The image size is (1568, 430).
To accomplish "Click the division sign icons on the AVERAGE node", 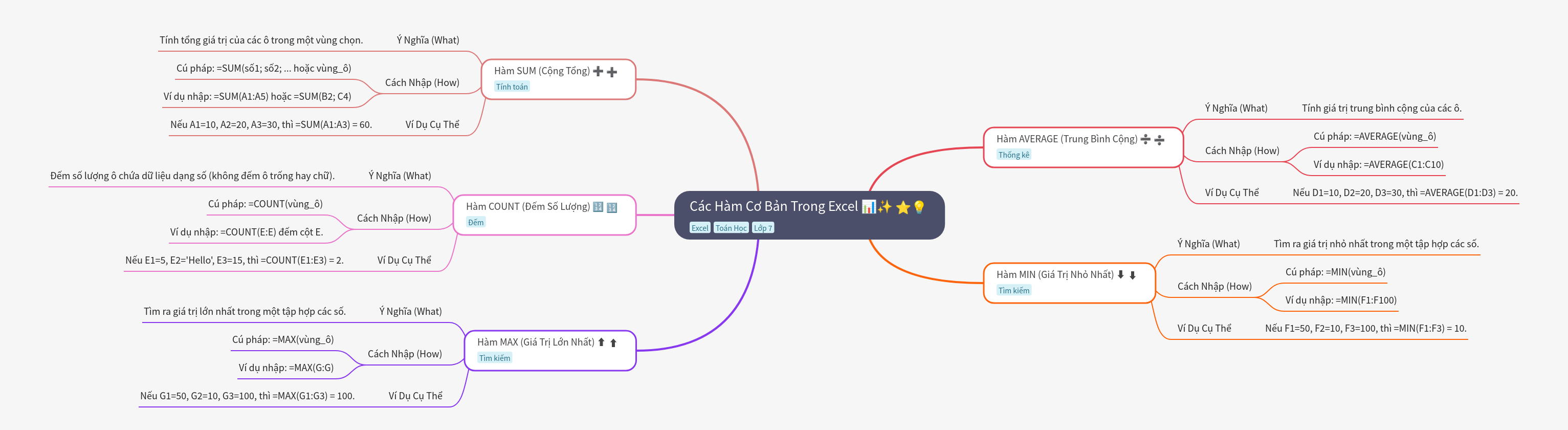I will click(x=1152, y=139).
